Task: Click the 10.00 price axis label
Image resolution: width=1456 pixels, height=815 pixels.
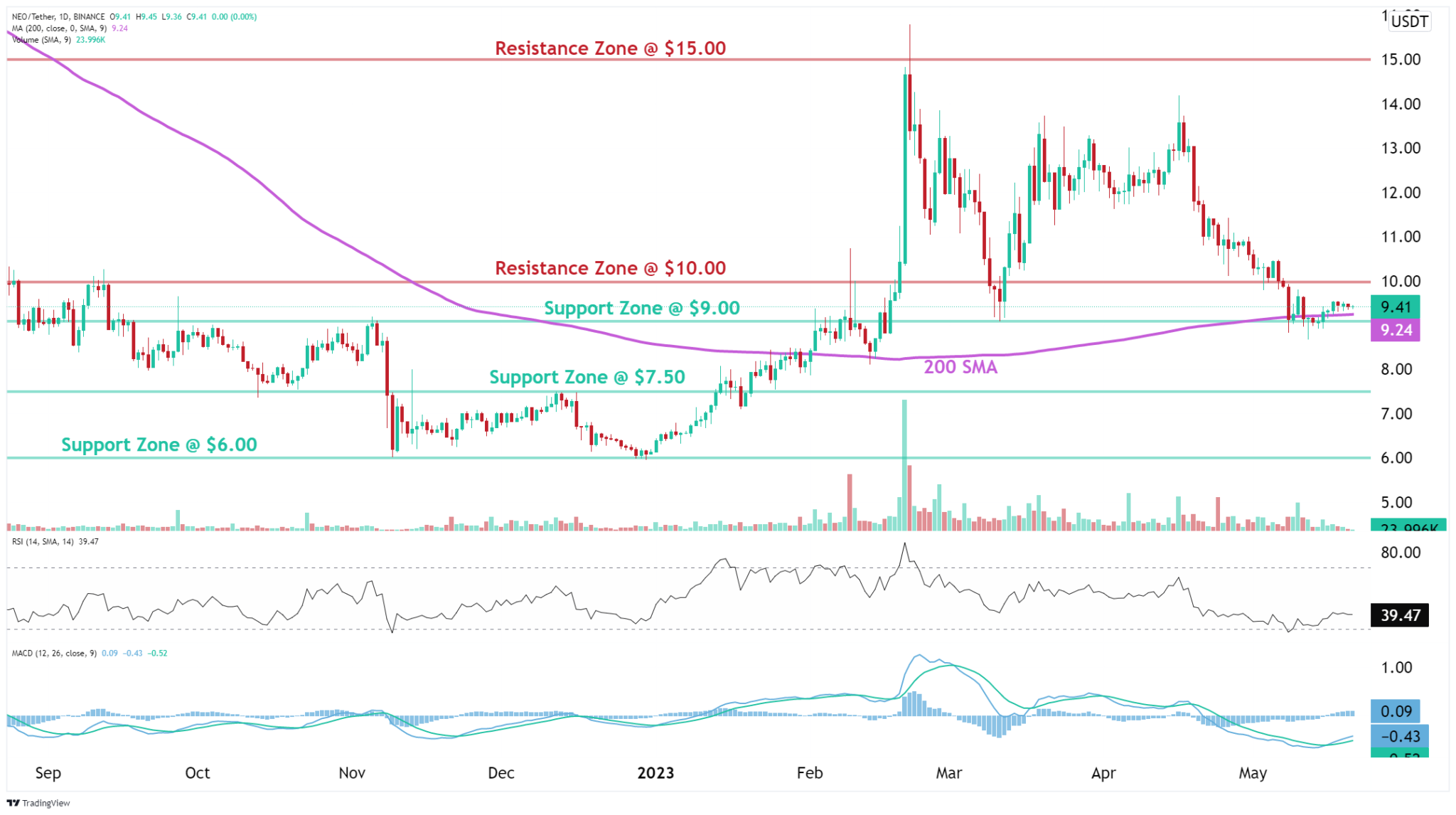Action: tap(1400, 282)
